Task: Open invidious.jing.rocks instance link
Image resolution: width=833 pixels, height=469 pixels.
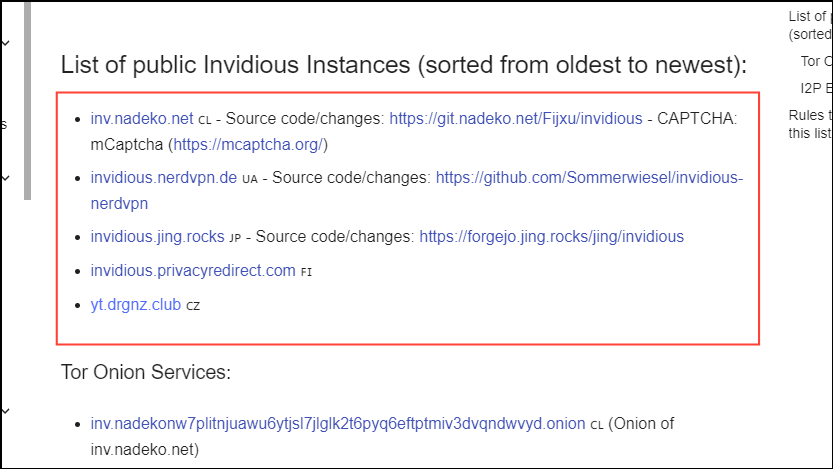Action: click(157, 236)
